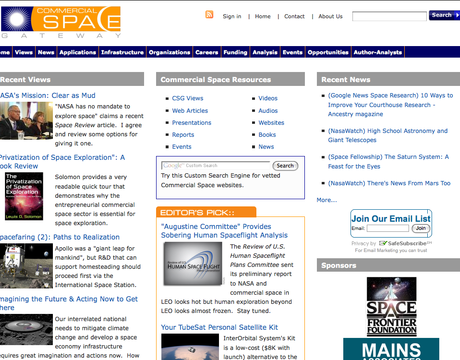
Task: Click the TubeSat Earth orbit thumbnail
Action: click(x=190, y=347)
